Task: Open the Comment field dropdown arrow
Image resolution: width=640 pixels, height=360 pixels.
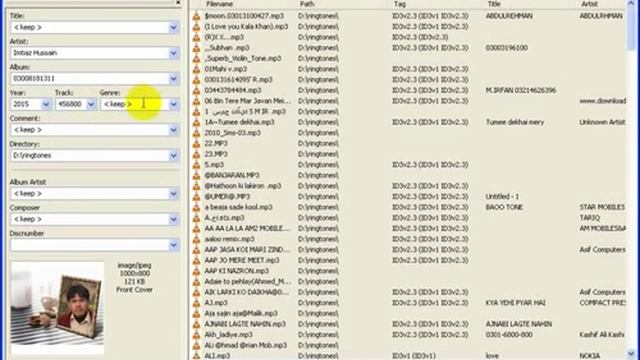Action: tap(173, 130)
